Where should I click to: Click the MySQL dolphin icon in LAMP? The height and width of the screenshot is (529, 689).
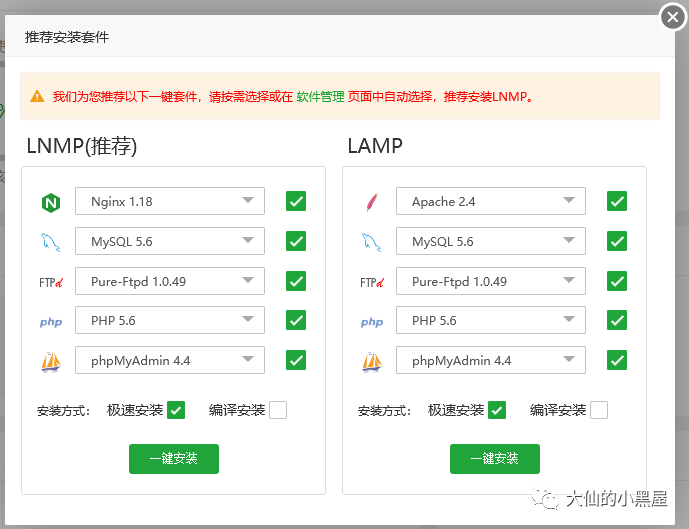tap(372, 242)
